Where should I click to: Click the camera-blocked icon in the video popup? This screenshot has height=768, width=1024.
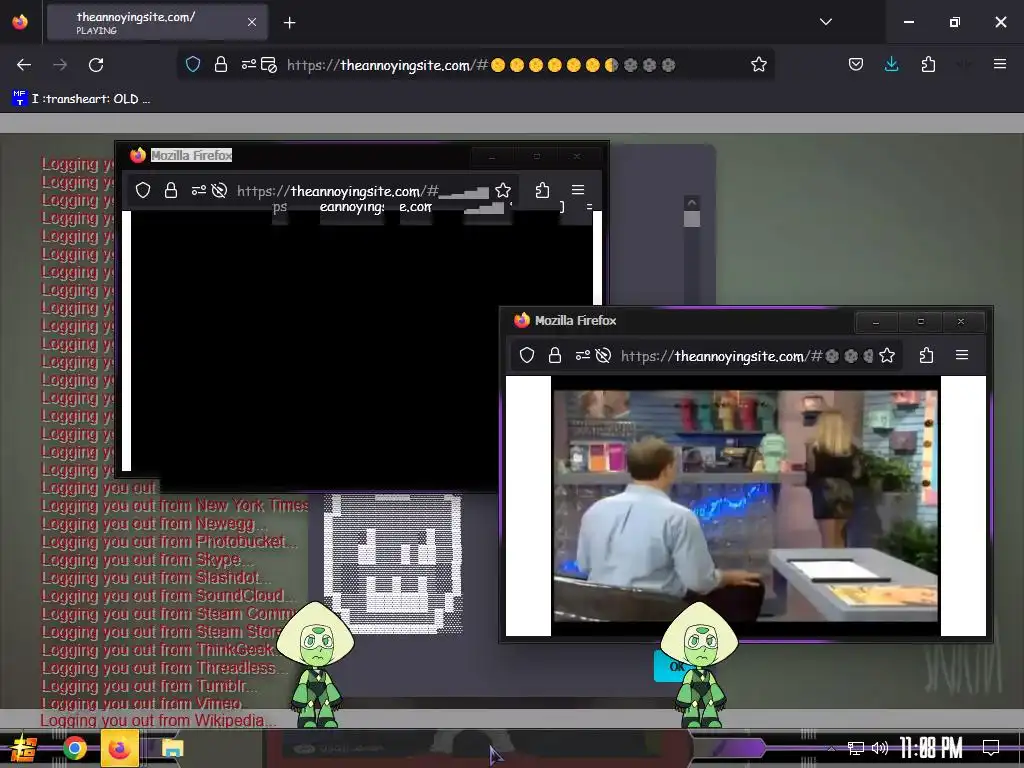click(603, 355)
